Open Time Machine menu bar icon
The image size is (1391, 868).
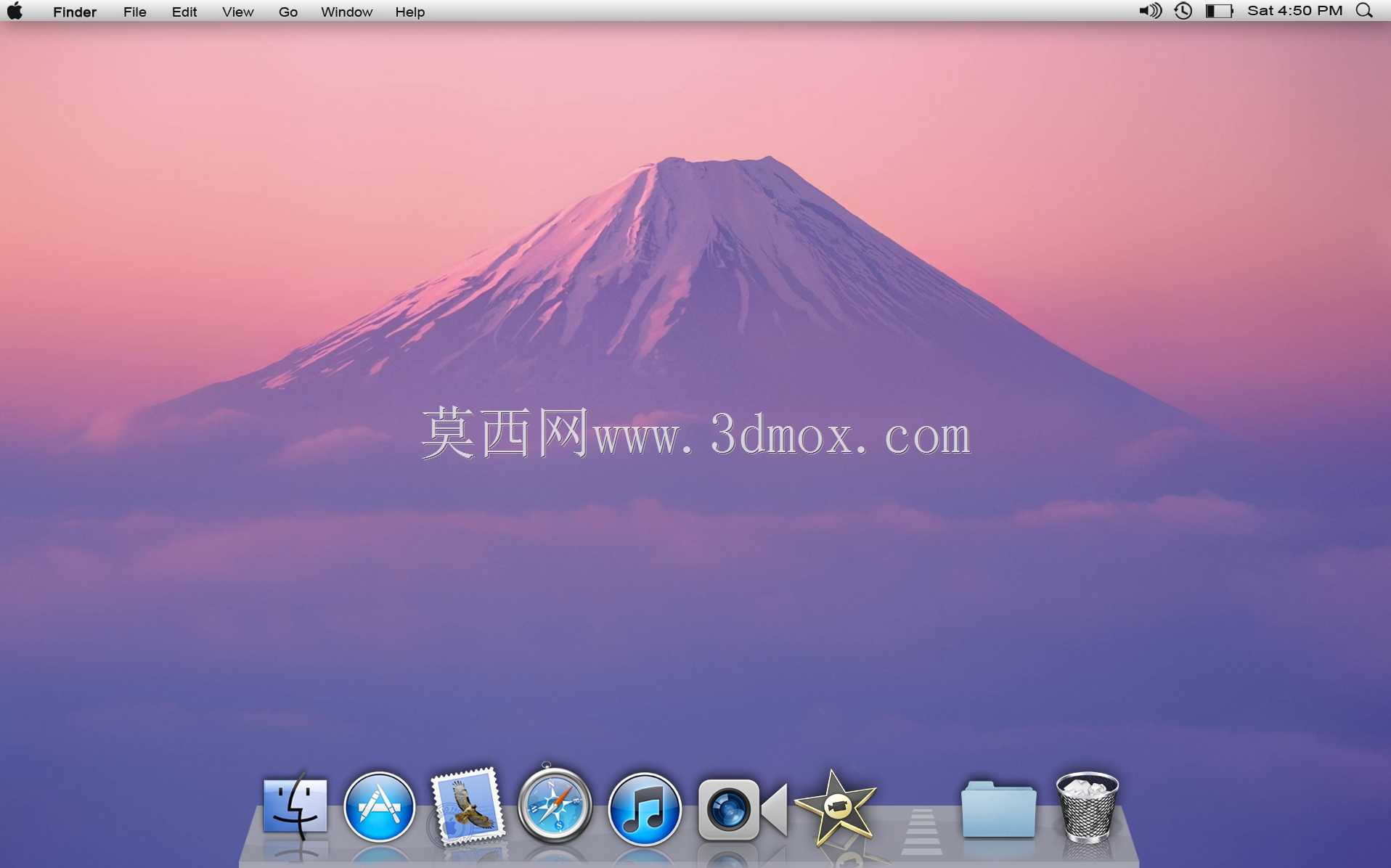(1183, 11)
